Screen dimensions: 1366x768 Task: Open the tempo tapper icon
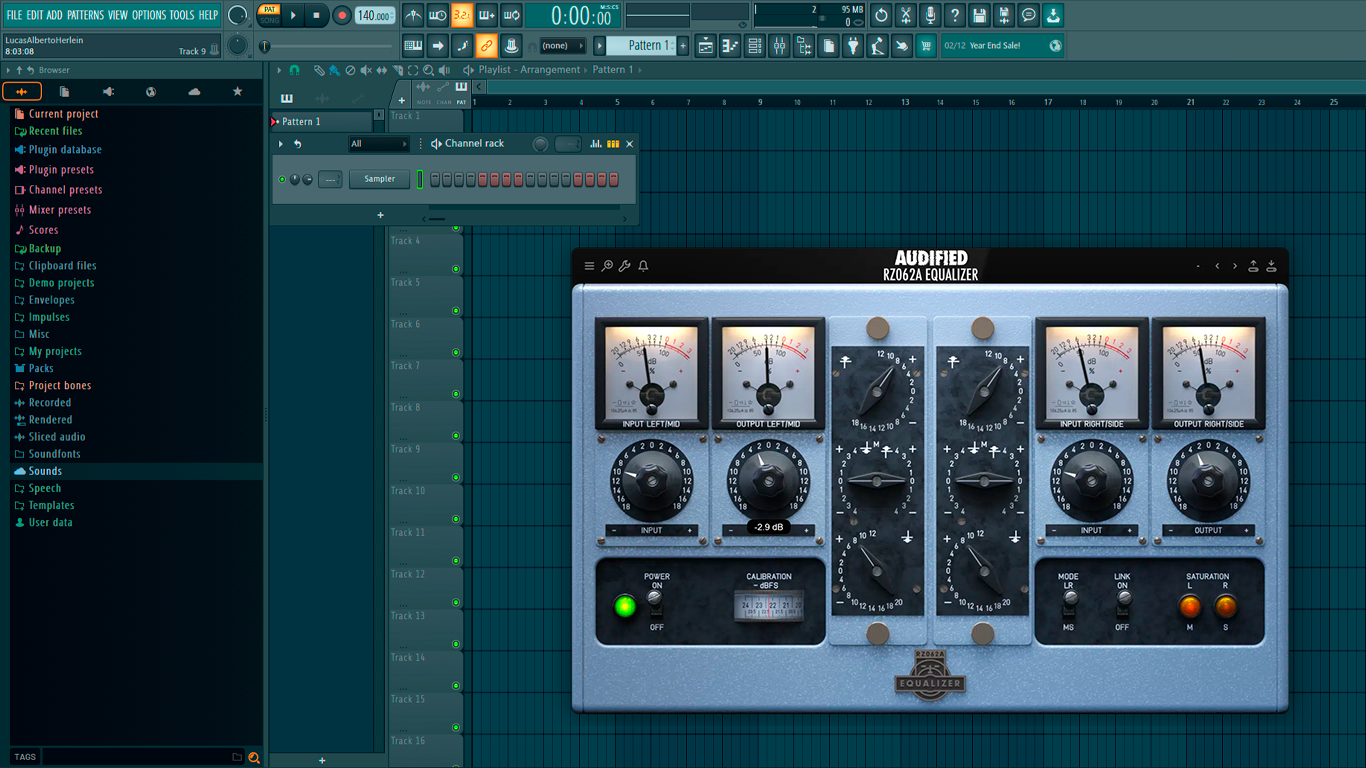coord(877,45)
